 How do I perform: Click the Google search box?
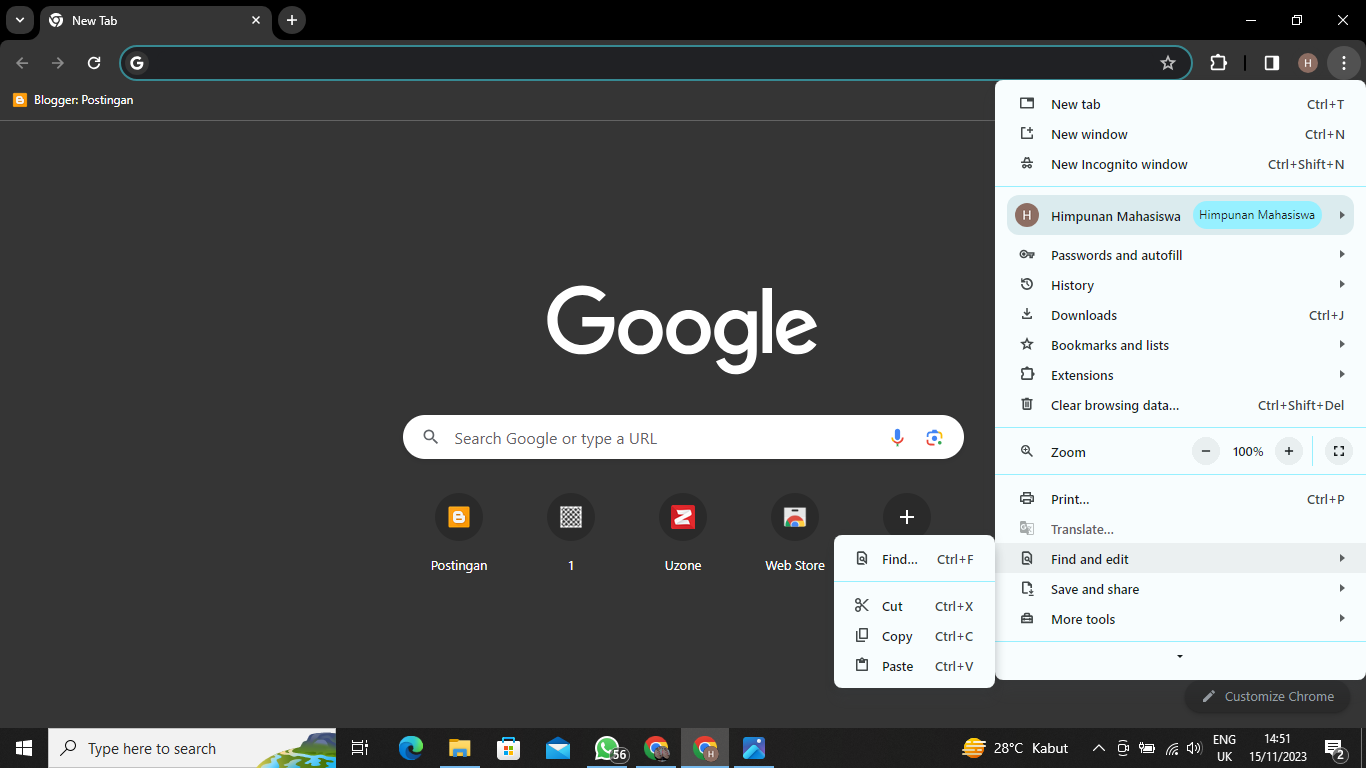pos(683,438)
